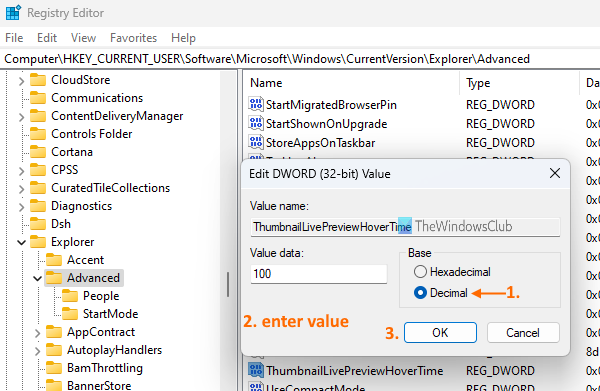Select the Cortana folder icon
Viewport: 600px width, 391px height.
[x=38, y=152]
